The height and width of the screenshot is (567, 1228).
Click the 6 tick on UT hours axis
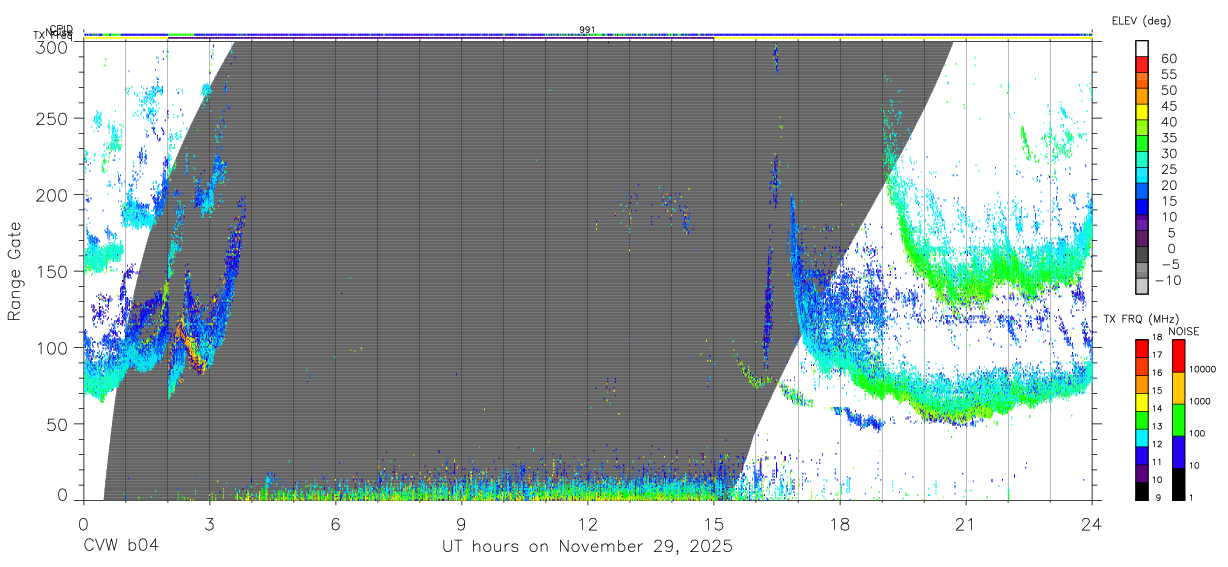tap(336, 523)
